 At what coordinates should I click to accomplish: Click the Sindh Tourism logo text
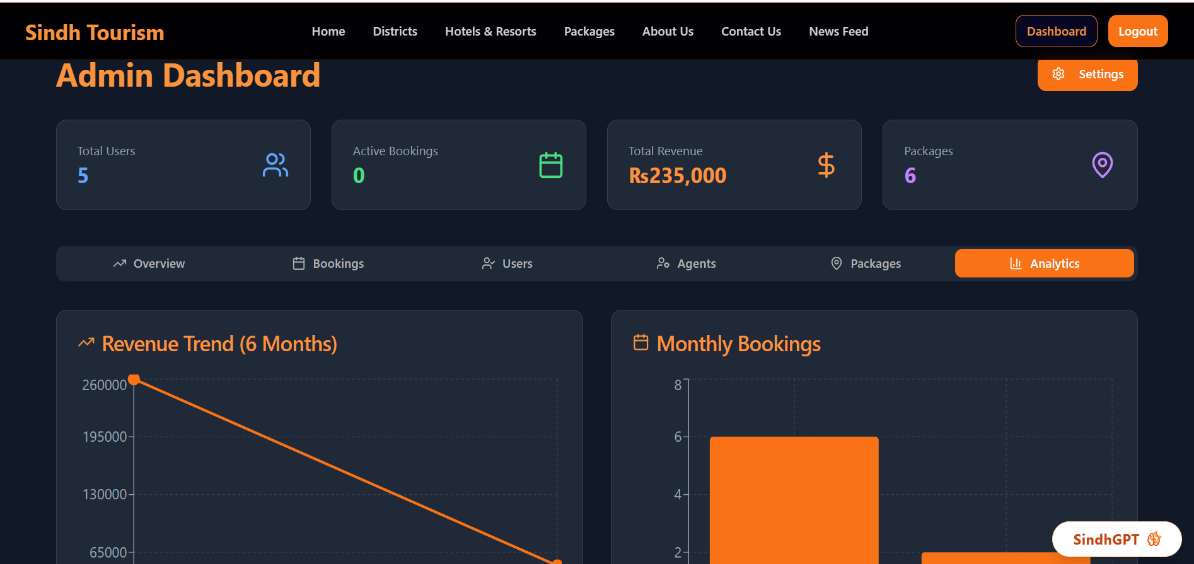click(x=94, y=32)
